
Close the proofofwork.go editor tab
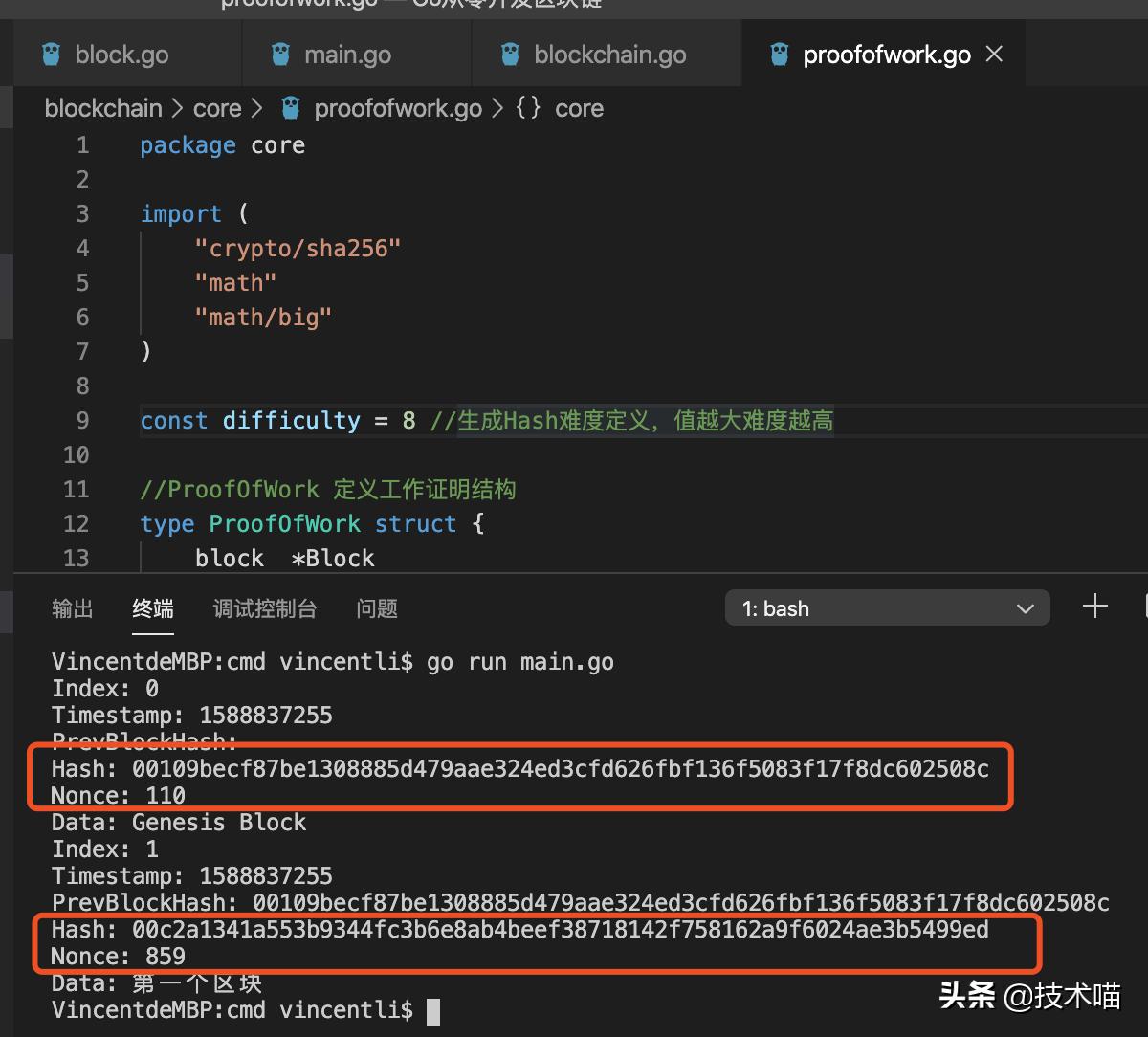click(x=994, y=55)
